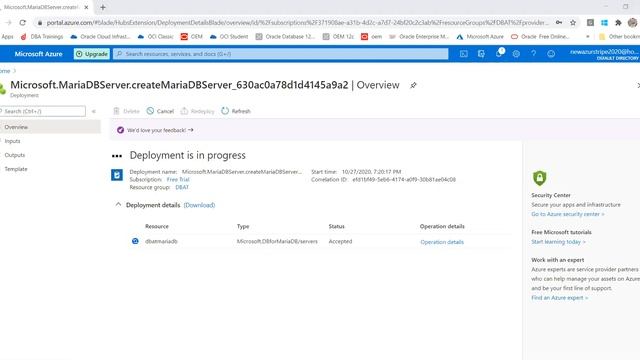Screen dimensions: 640x360
Task: Open the Oracle Enterprise M... bookmark
Action: tap(419, 37)
